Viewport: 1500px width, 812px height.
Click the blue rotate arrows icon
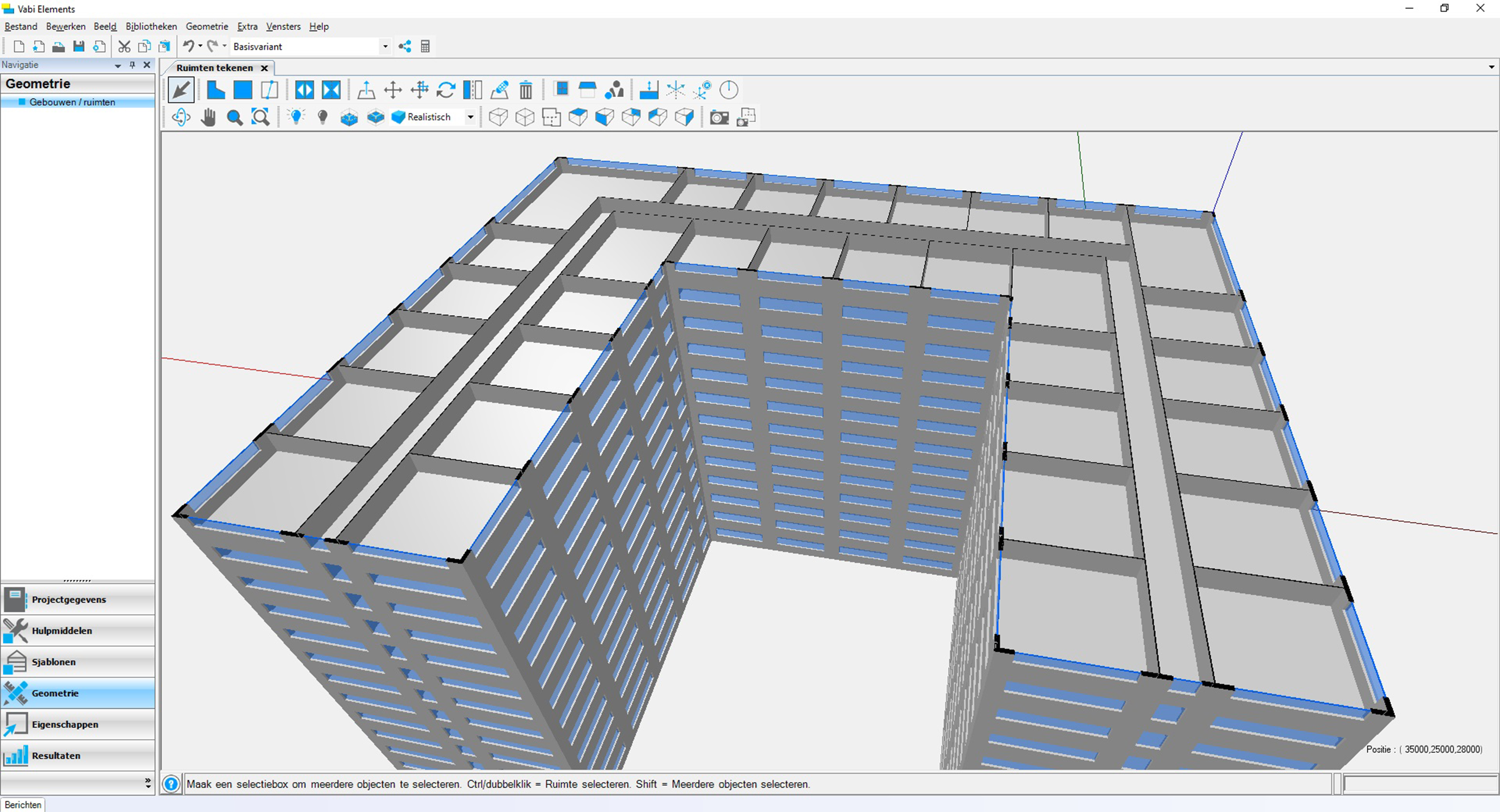coord(446,90)
